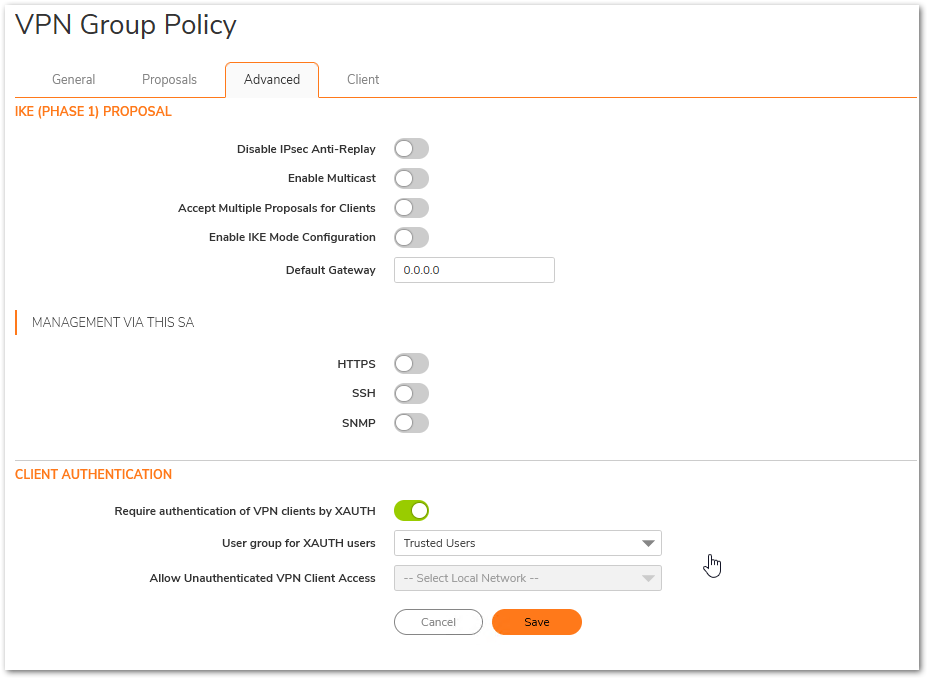This screenshot has height=679, width=928.
Task: Click the Client Authentication section heading
Action: [93, 475]
